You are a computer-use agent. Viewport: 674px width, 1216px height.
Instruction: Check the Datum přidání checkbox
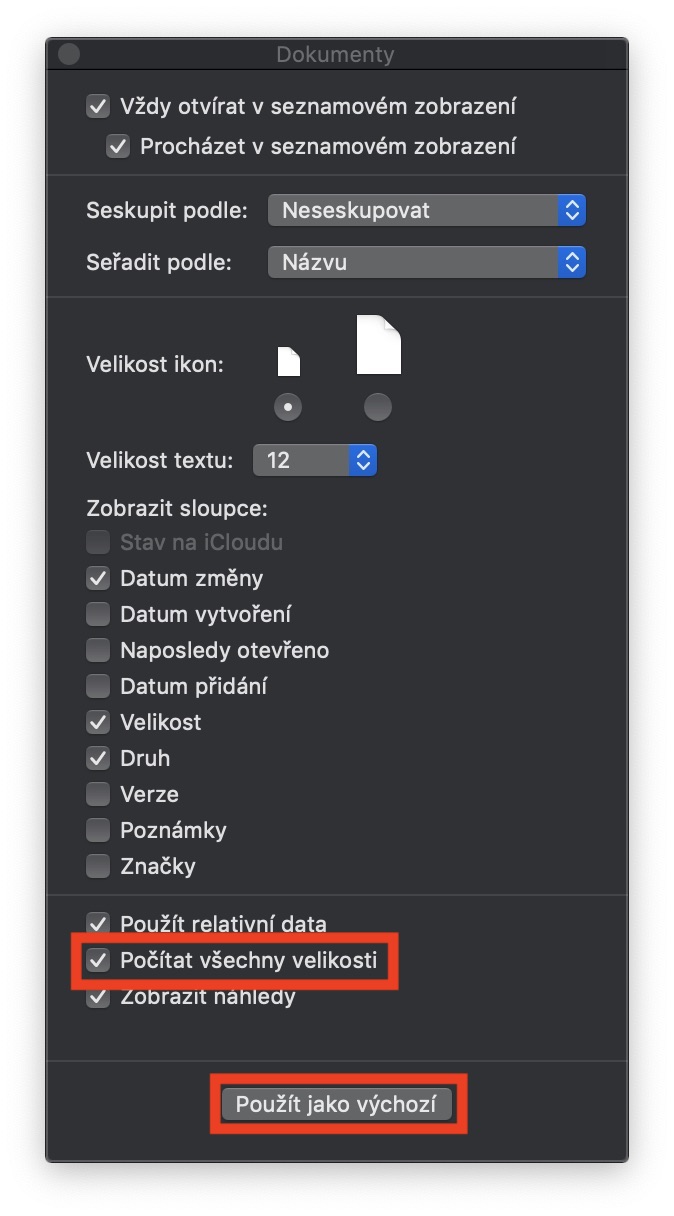point(98,686)
